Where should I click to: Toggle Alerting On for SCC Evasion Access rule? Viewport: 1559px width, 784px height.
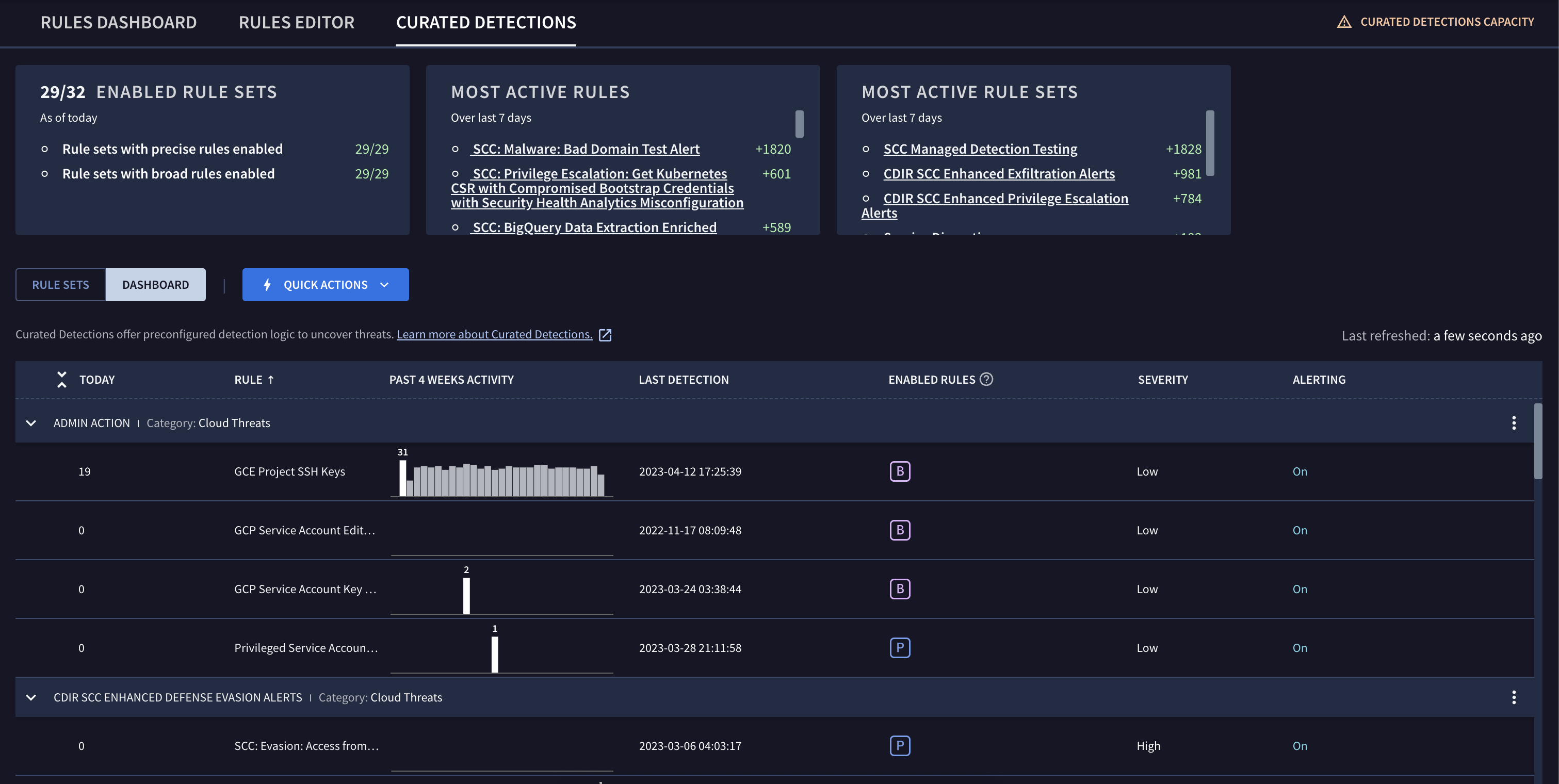(1299, 745)
